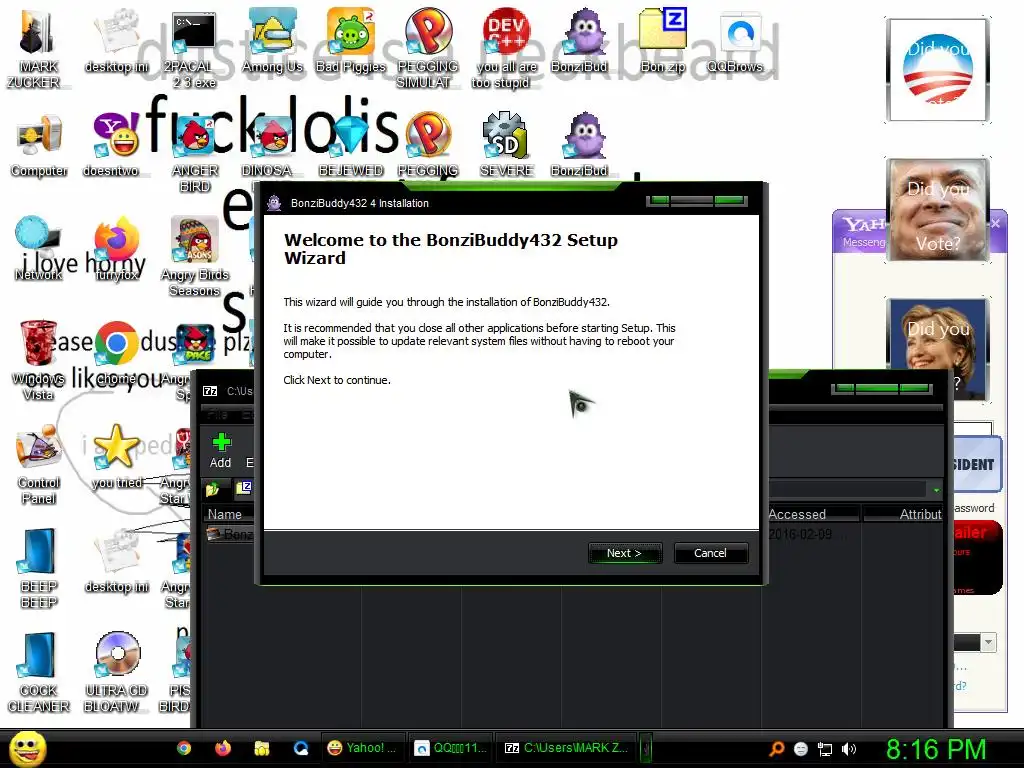Open the Among Us desktop shortcut
Image resolution: width=1024 pixels, height=768 pixels.
point(272,41)
